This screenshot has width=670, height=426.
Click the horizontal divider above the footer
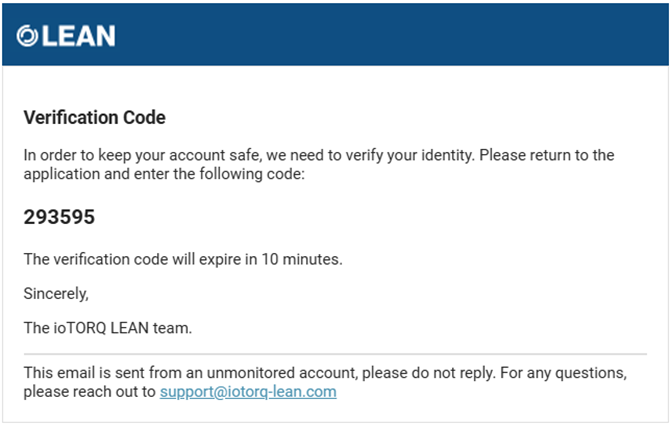(x=335, y=354)
